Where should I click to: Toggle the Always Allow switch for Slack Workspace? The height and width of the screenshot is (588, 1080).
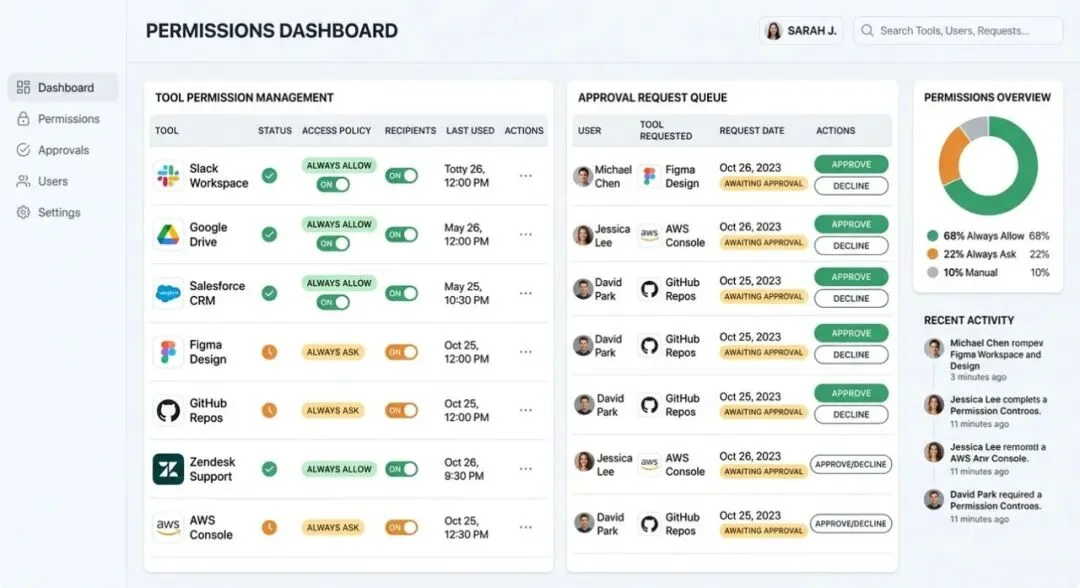(x=333, y=185)
